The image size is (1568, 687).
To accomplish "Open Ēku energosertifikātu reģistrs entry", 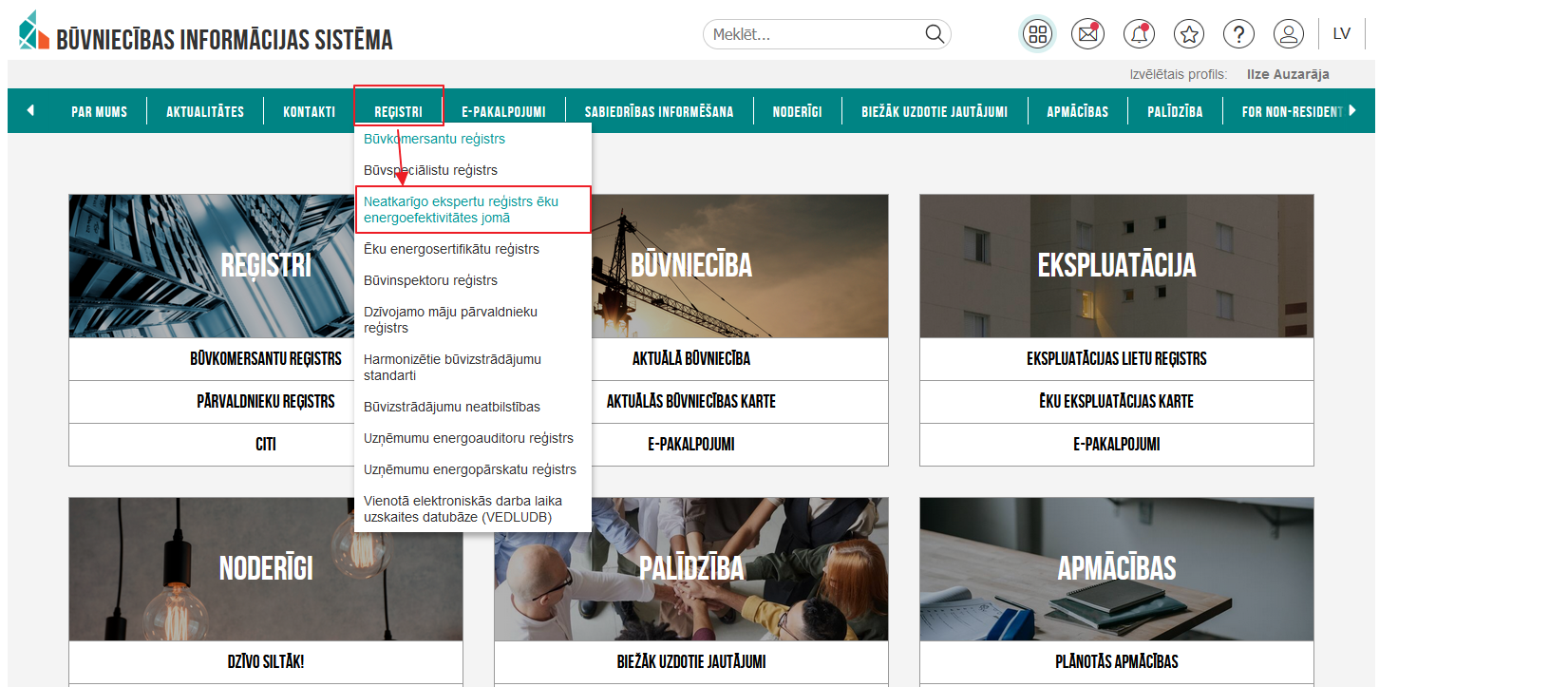I will point(451,249).
